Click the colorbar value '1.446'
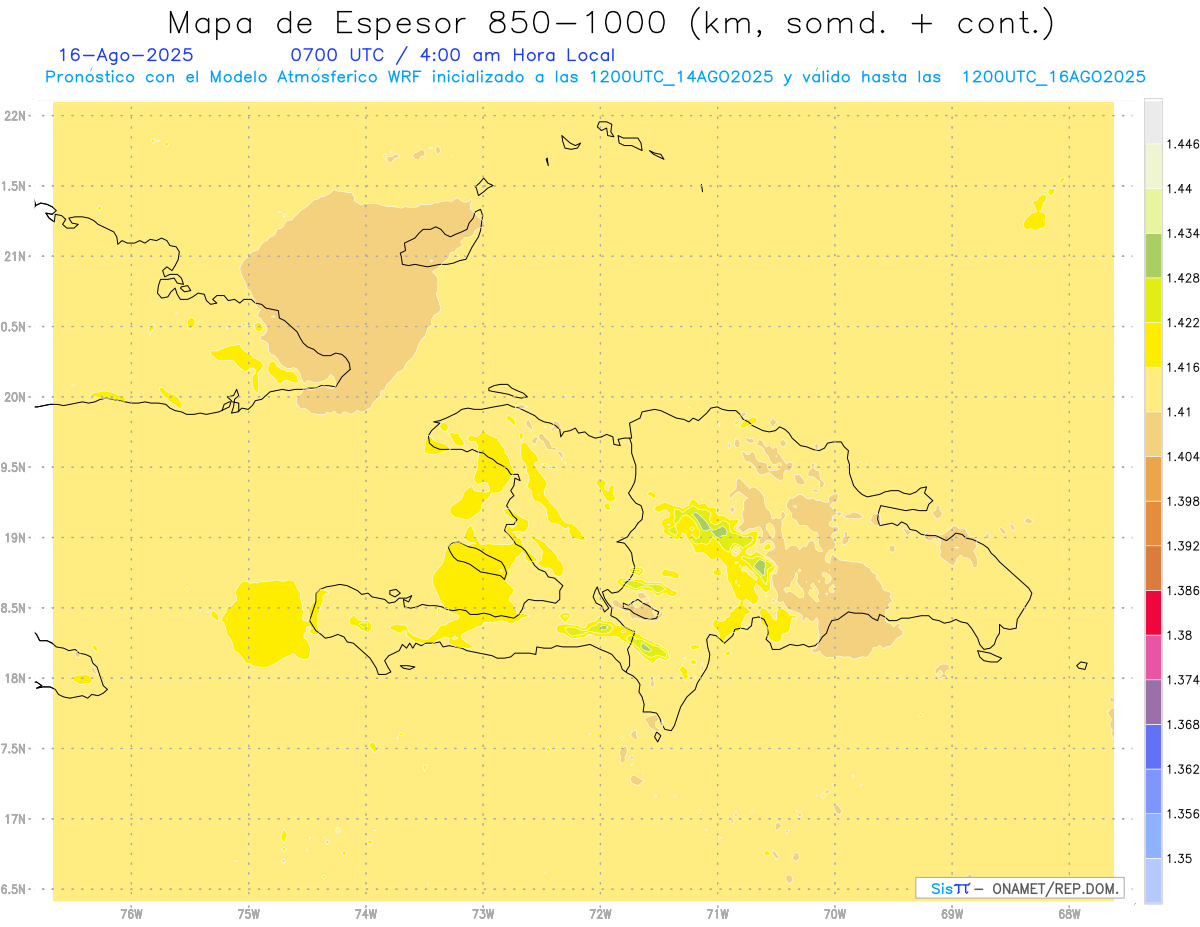1200x927 pixels. [x=1183, y=144]
